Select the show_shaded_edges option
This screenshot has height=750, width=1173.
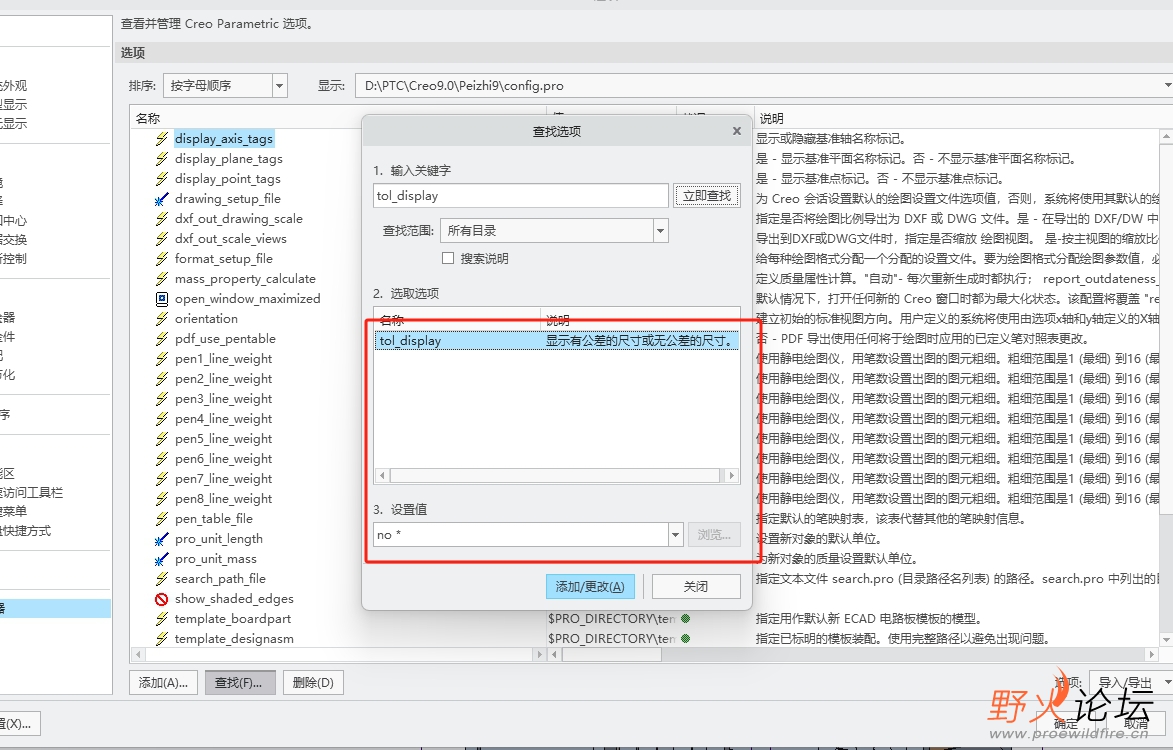[234, 599]
